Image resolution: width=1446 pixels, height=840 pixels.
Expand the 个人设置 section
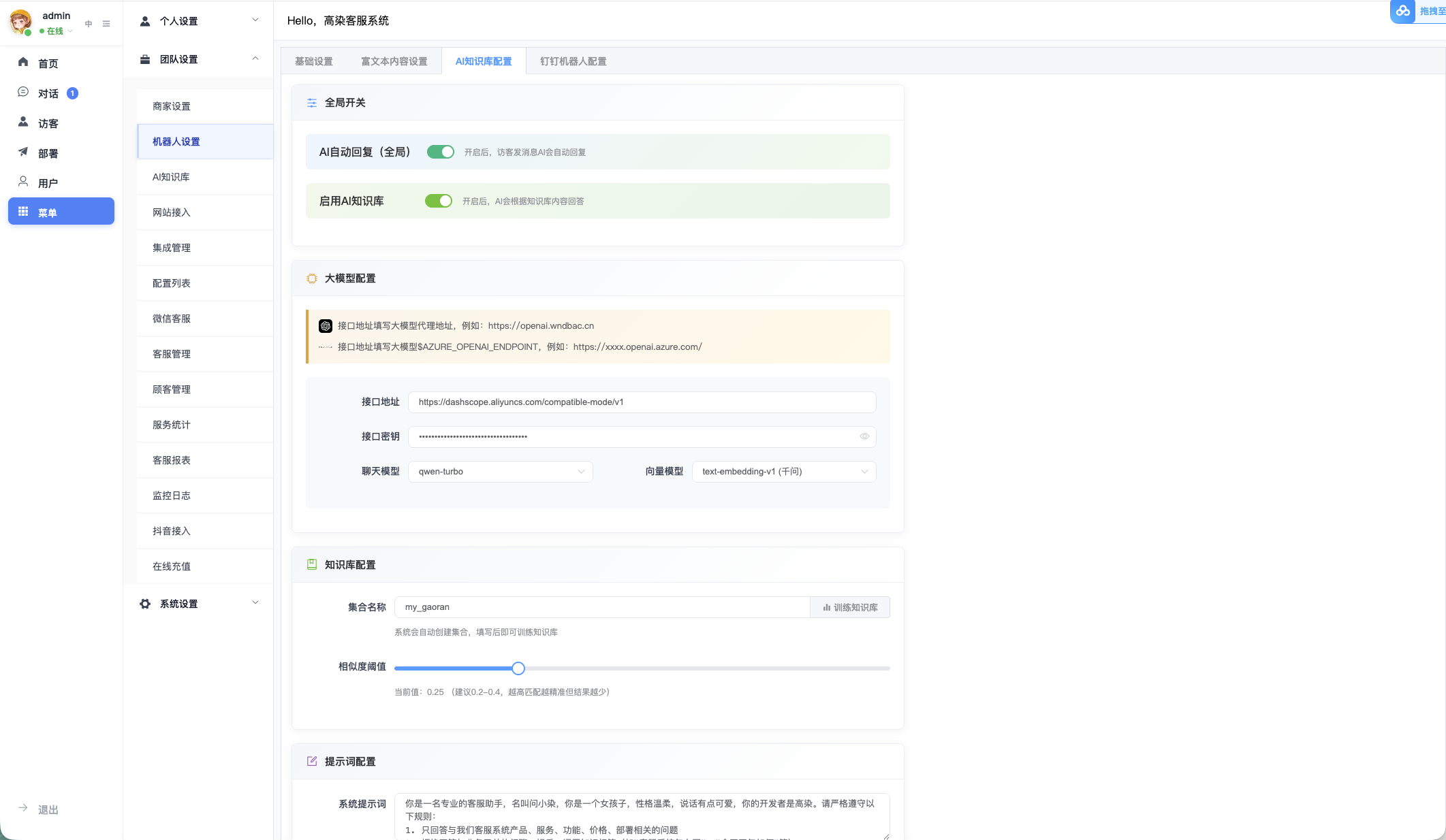tap(255, 20)
